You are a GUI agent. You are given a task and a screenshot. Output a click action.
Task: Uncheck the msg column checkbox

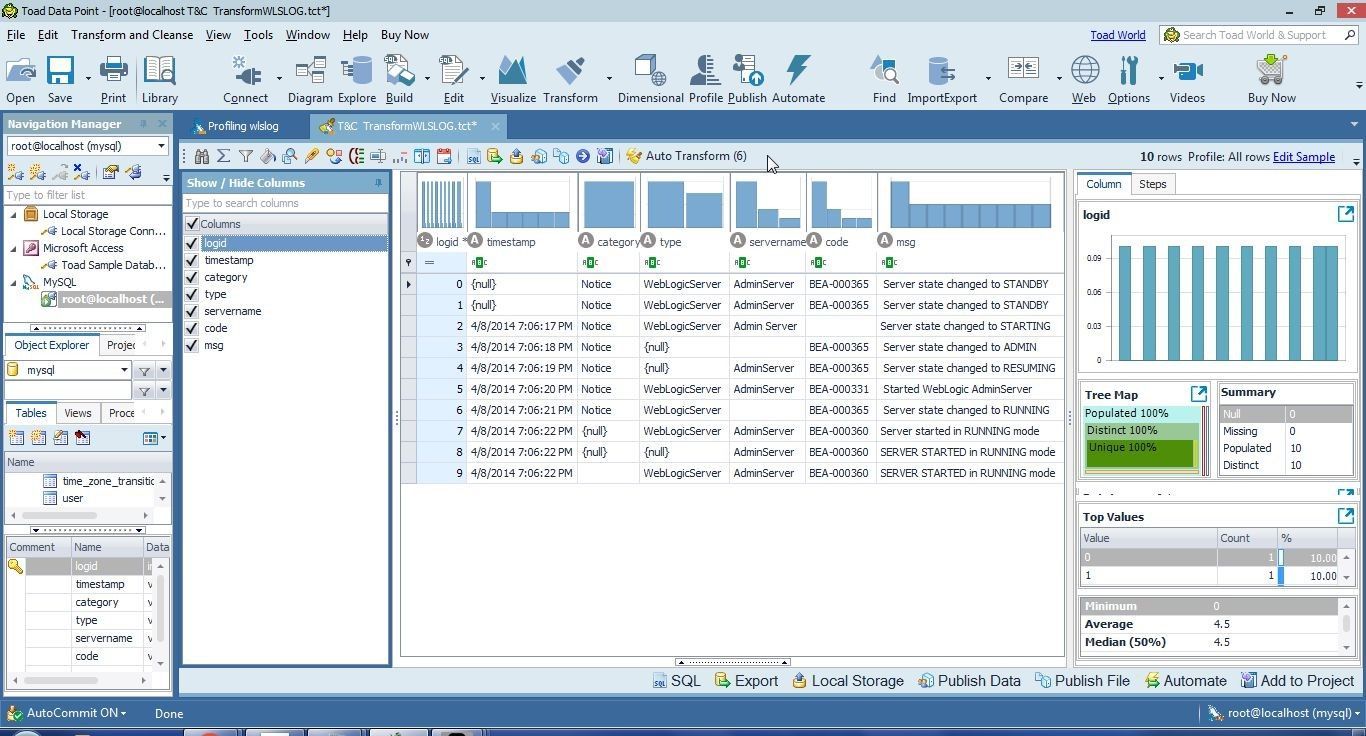[192, 345]
